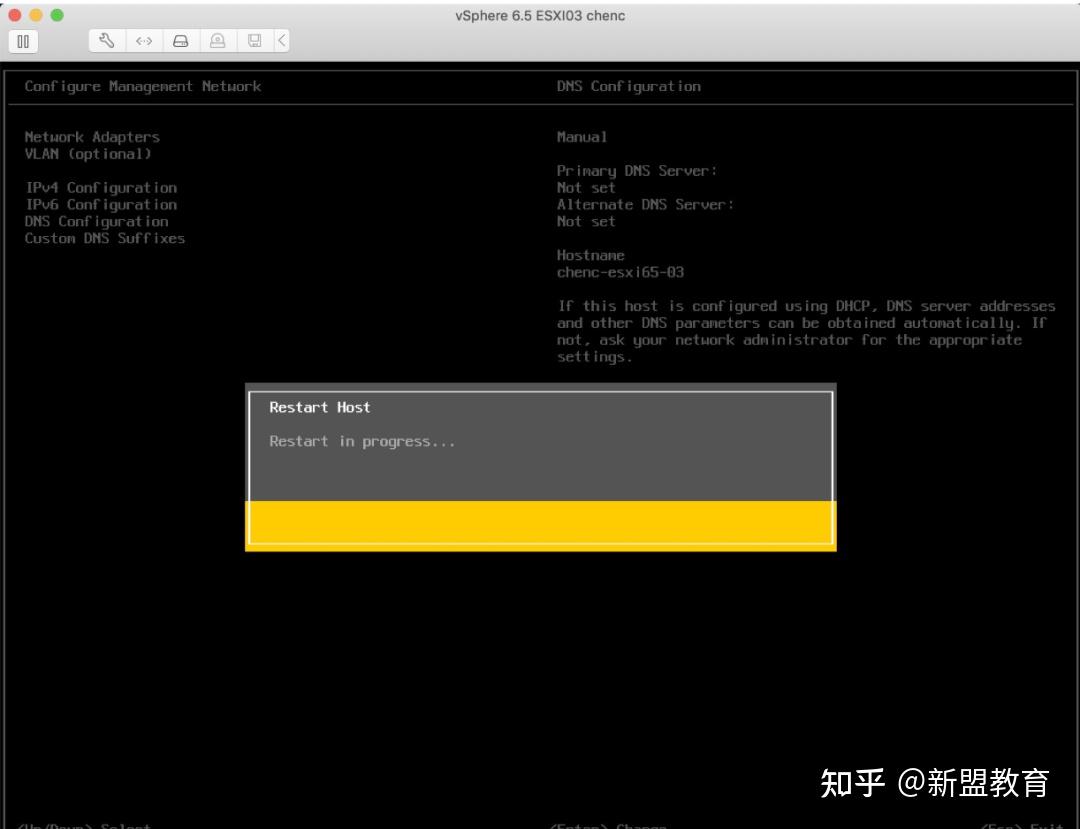Select IPv6 Configuration entry

[x=102, y=204]
